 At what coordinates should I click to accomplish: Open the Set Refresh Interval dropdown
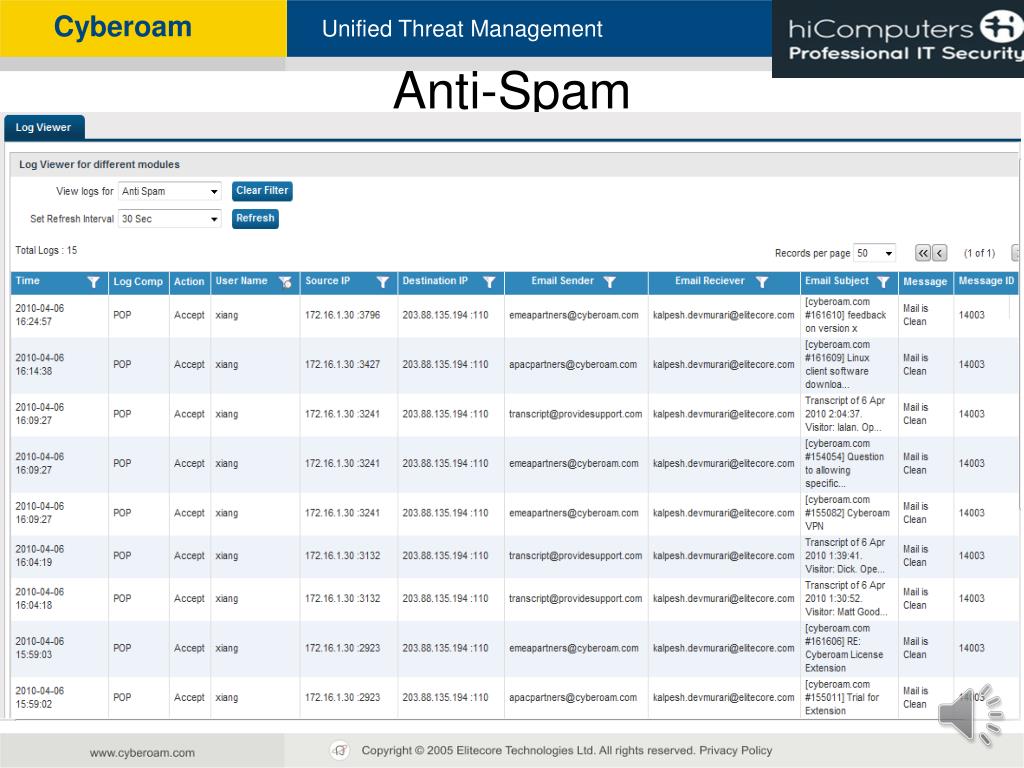pos(170,219)
